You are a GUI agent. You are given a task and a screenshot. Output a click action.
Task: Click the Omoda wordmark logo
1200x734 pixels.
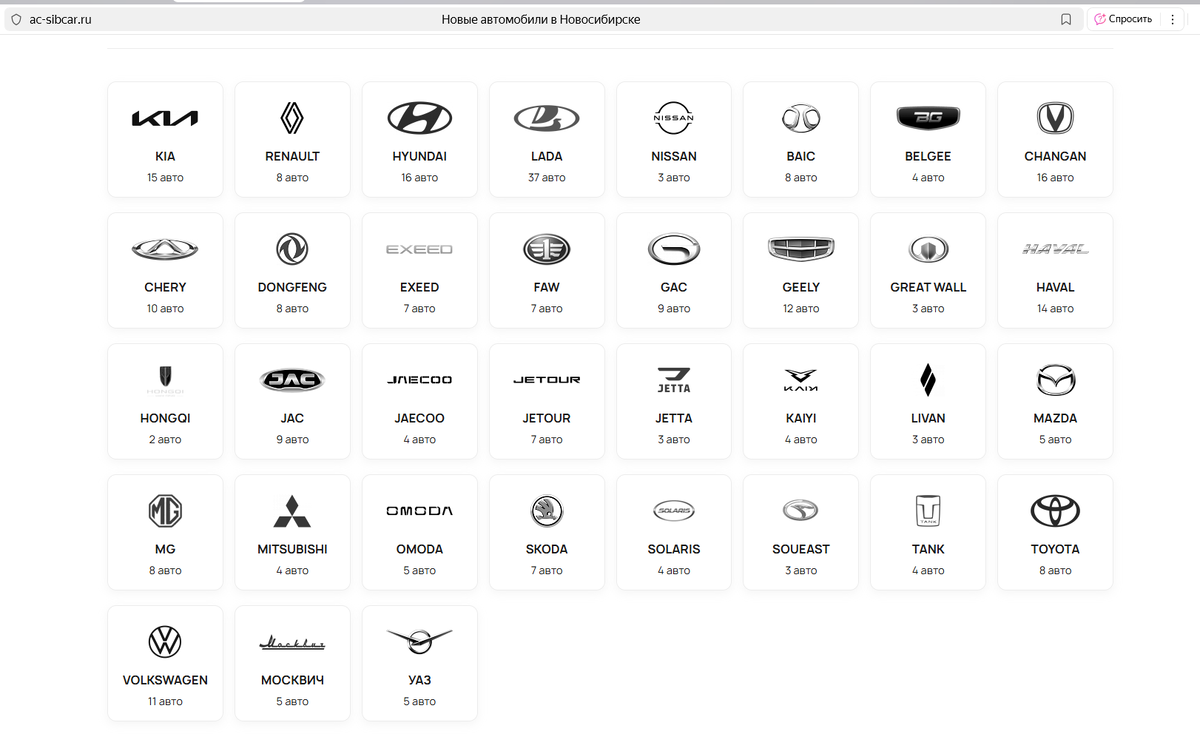[419, 511]
